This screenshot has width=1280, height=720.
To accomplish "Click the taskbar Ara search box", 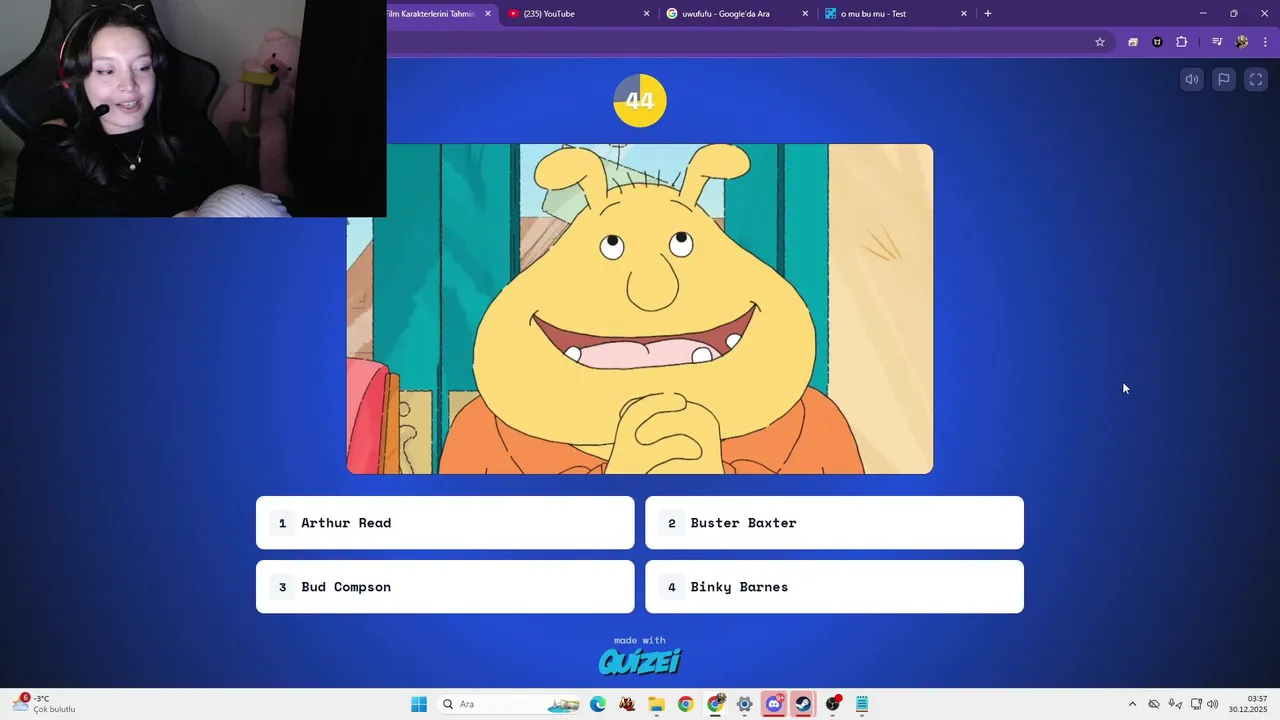I will [x=510, y=704].
